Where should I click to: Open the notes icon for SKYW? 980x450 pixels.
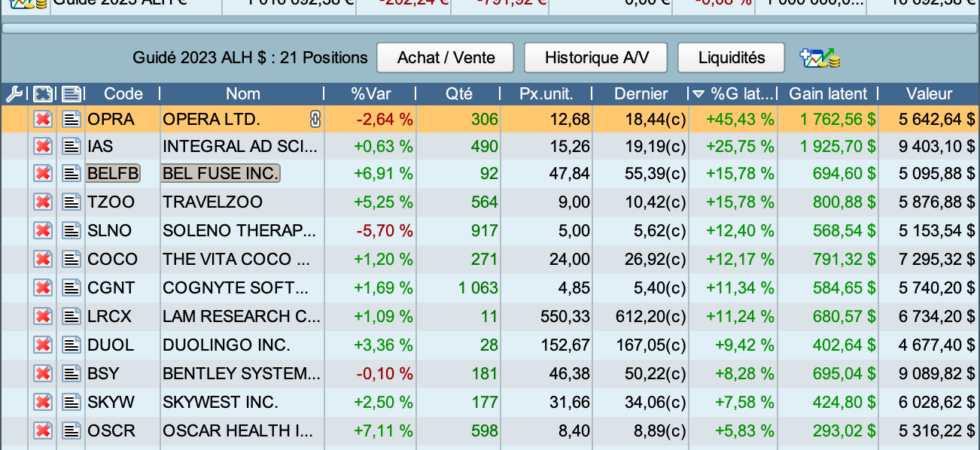[x=72, y=402]
